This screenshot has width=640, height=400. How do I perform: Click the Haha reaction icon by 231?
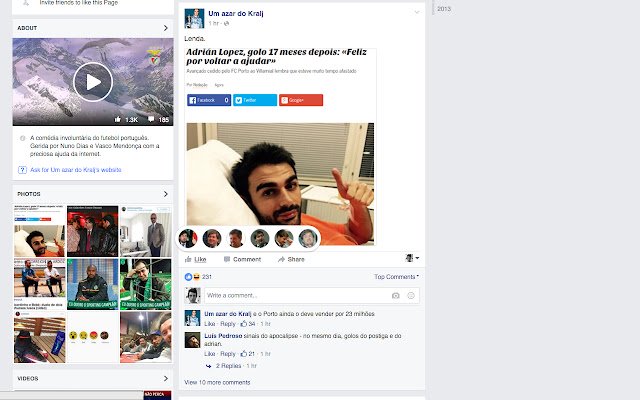(x=196, y=277)
